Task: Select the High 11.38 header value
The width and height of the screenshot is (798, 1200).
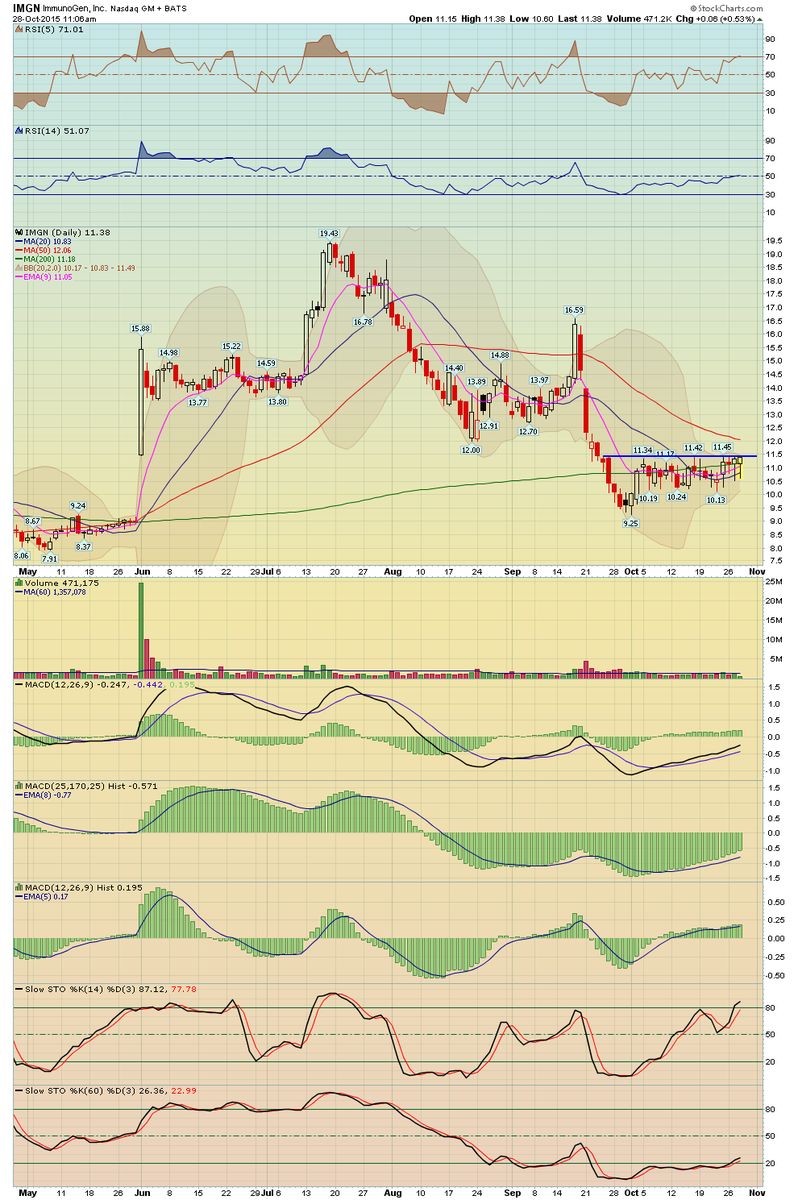Action: [482, 19]
